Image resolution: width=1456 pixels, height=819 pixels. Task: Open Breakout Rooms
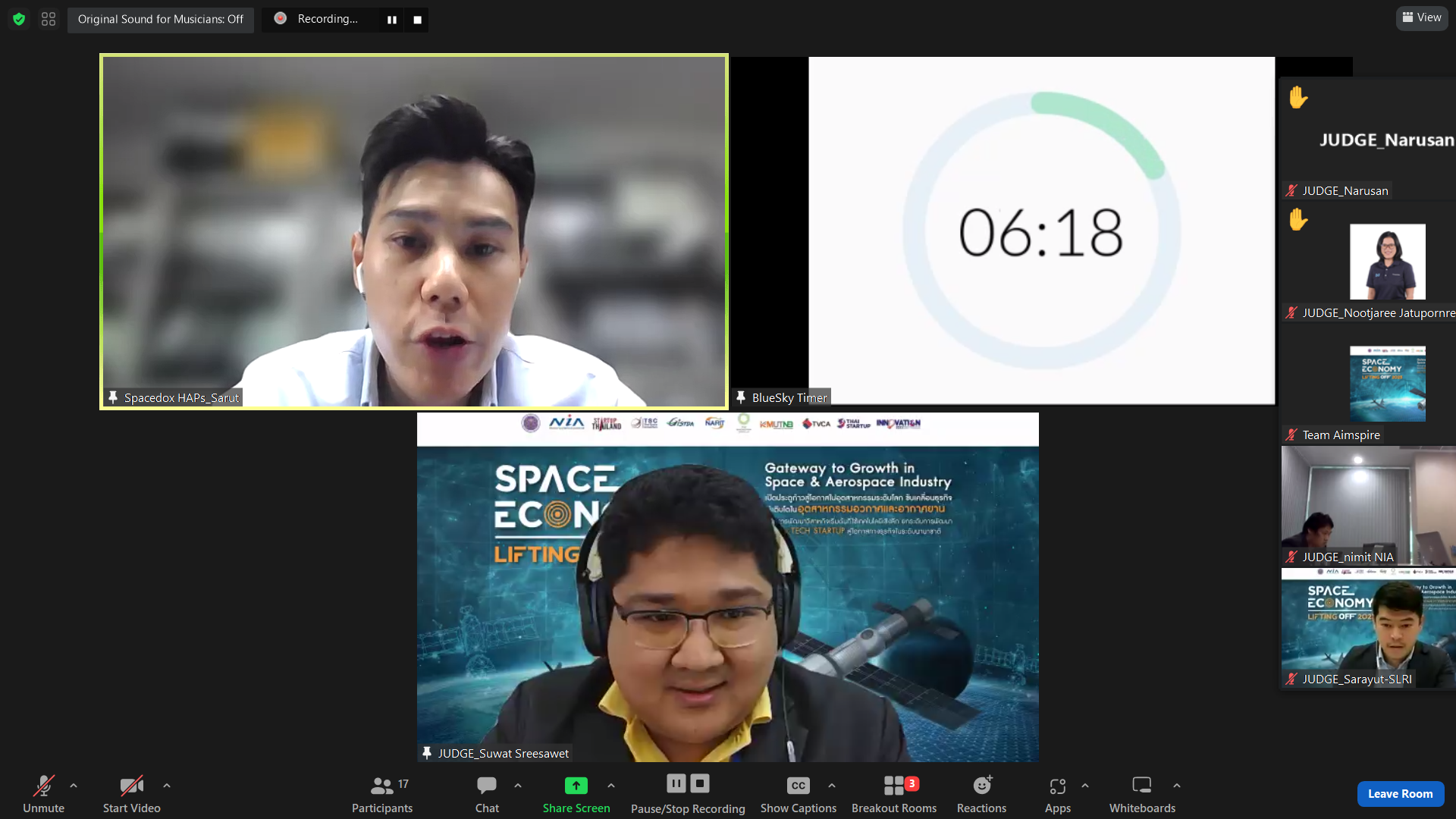click(894, 793)
